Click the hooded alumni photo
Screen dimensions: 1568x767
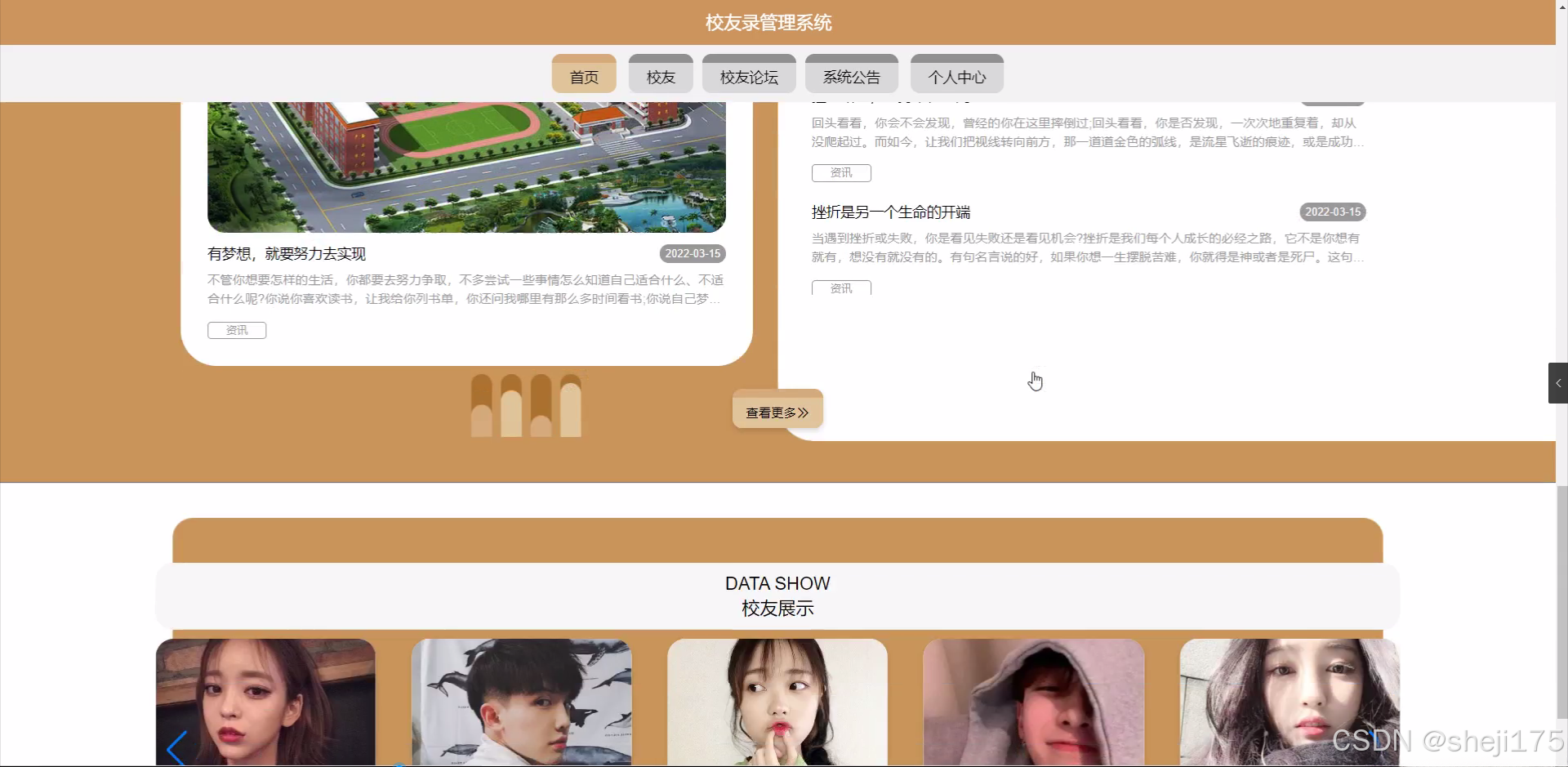coord(1033,702)
